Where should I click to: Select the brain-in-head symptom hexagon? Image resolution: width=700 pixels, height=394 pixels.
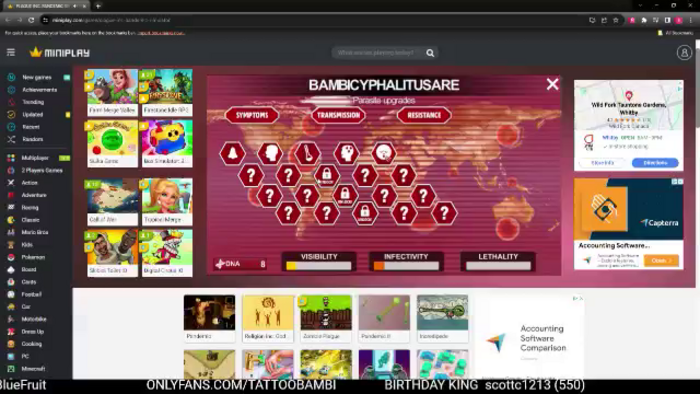(346, 153)
